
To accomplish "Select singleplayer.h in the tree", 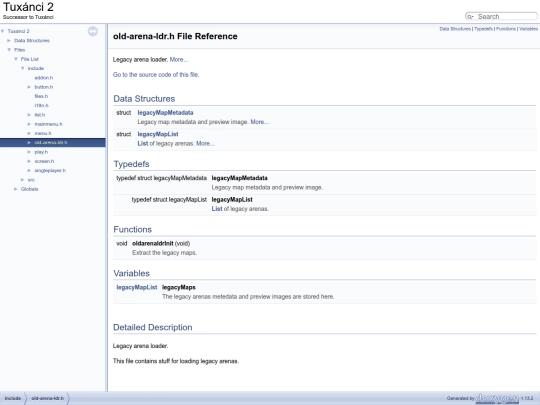I will click(50, 170).
